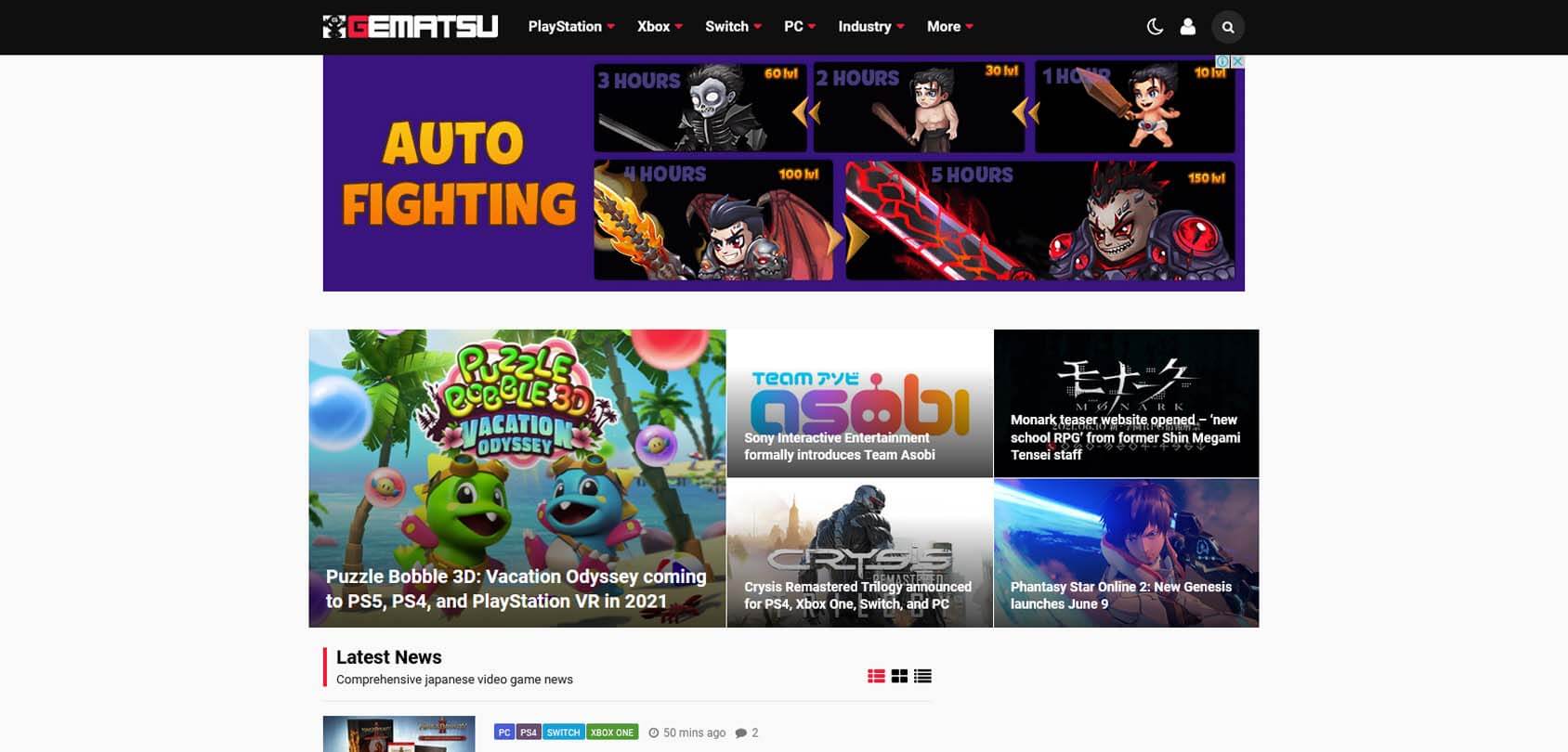Open the Gematsu logo home link
Image resolution: width=1568 pixels, height=752 pixels.
point(411,26)
